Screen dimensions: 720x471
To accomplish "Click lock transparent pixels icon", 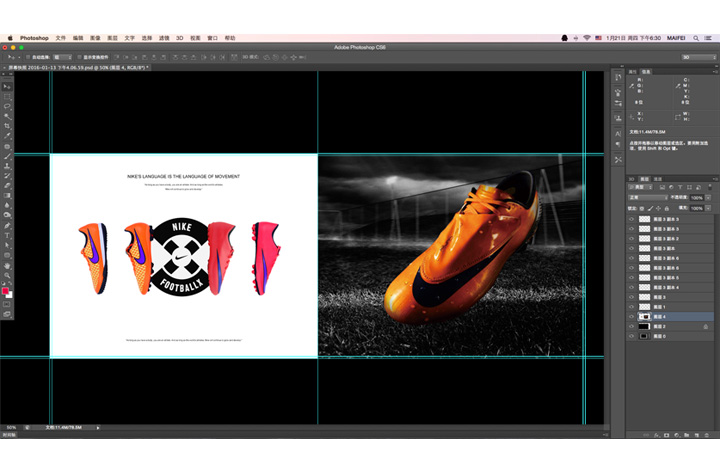I will [641, 208].
